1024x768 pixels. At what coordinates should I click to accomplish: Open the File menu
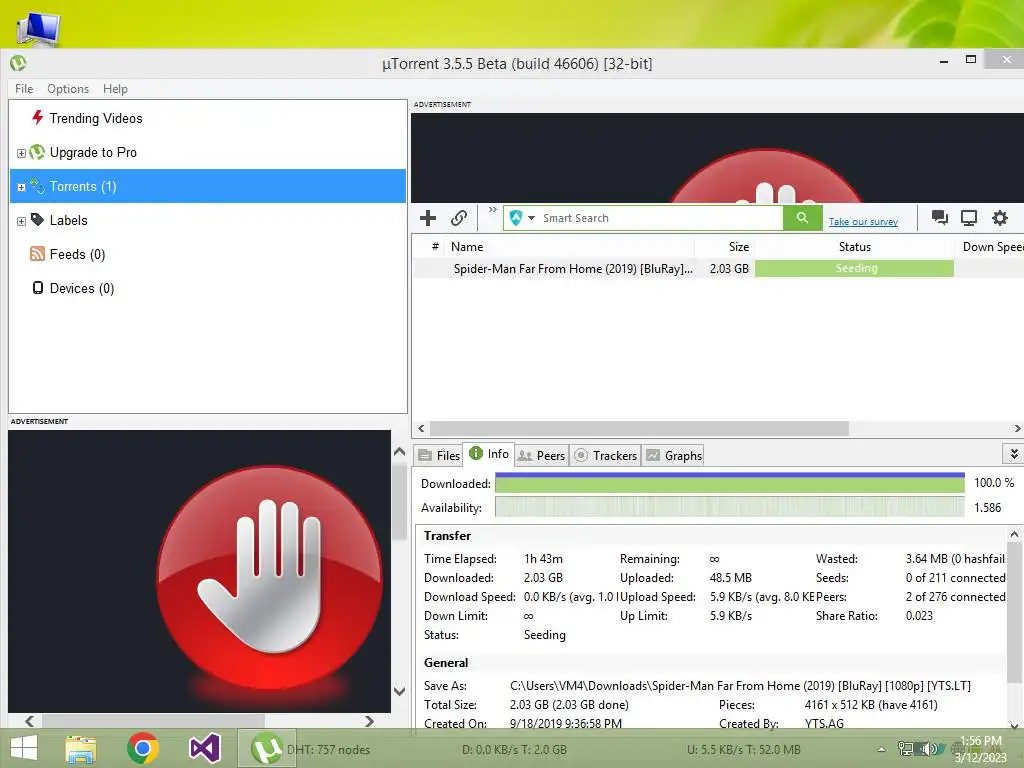tap(24, 89)
